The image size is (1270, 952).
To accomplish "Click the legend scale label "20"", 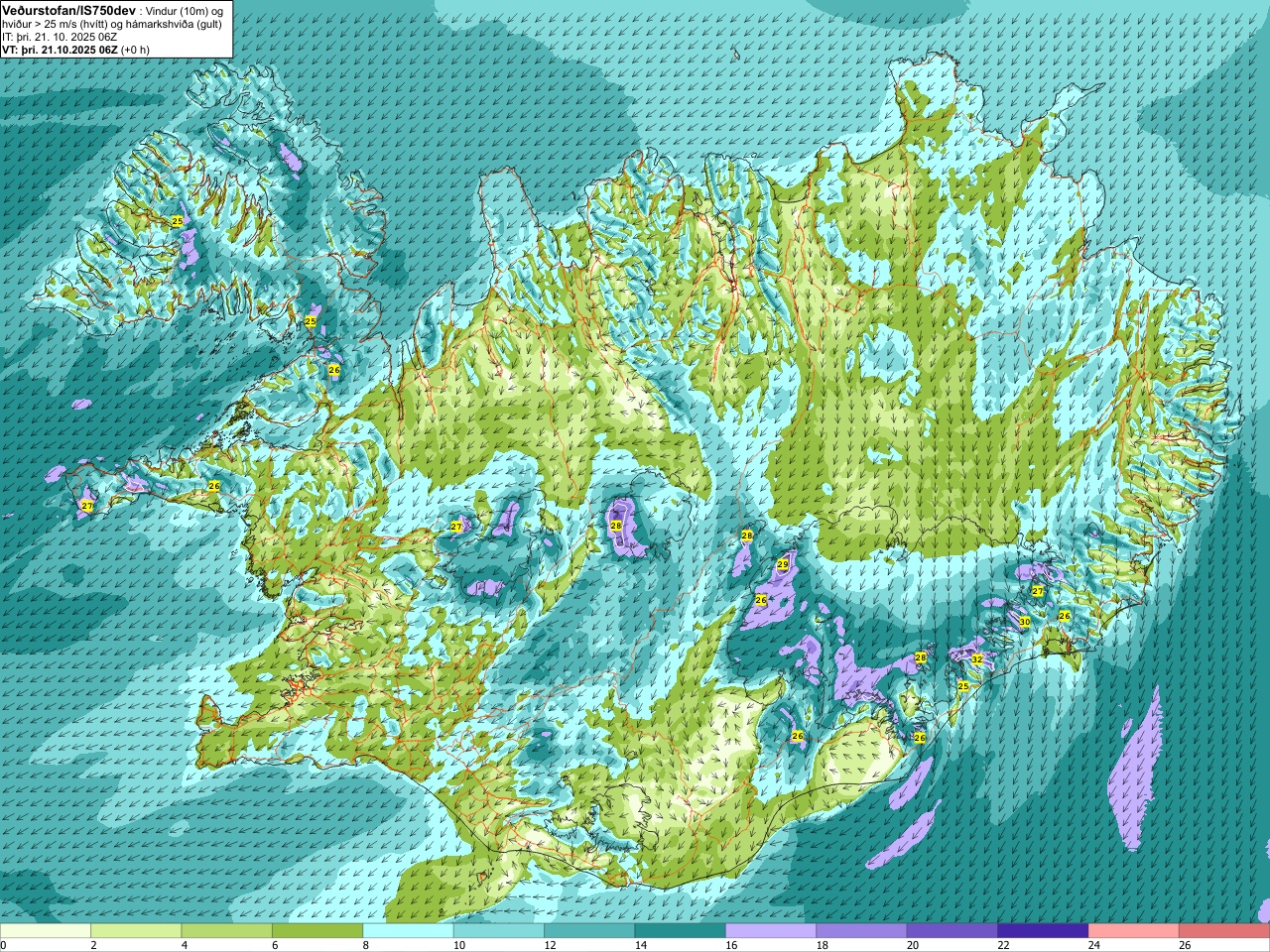I will tap(912, 945).
